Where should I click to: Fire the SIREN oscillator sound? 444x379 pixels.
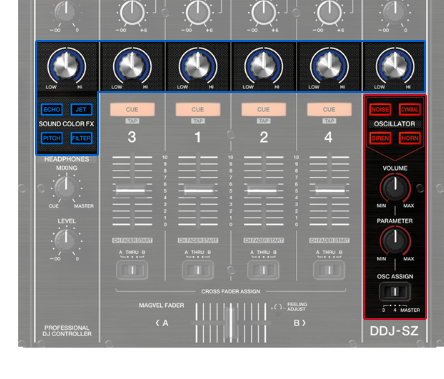380,138
